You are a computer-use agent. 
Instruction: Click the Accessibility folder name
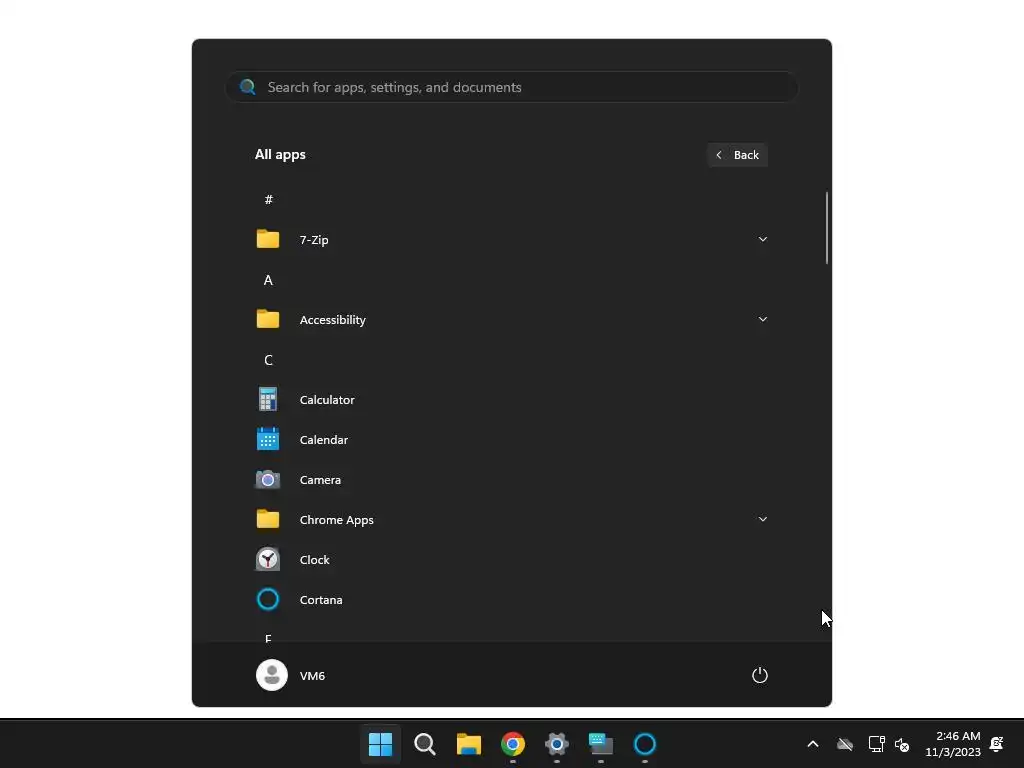pos(332,320)
